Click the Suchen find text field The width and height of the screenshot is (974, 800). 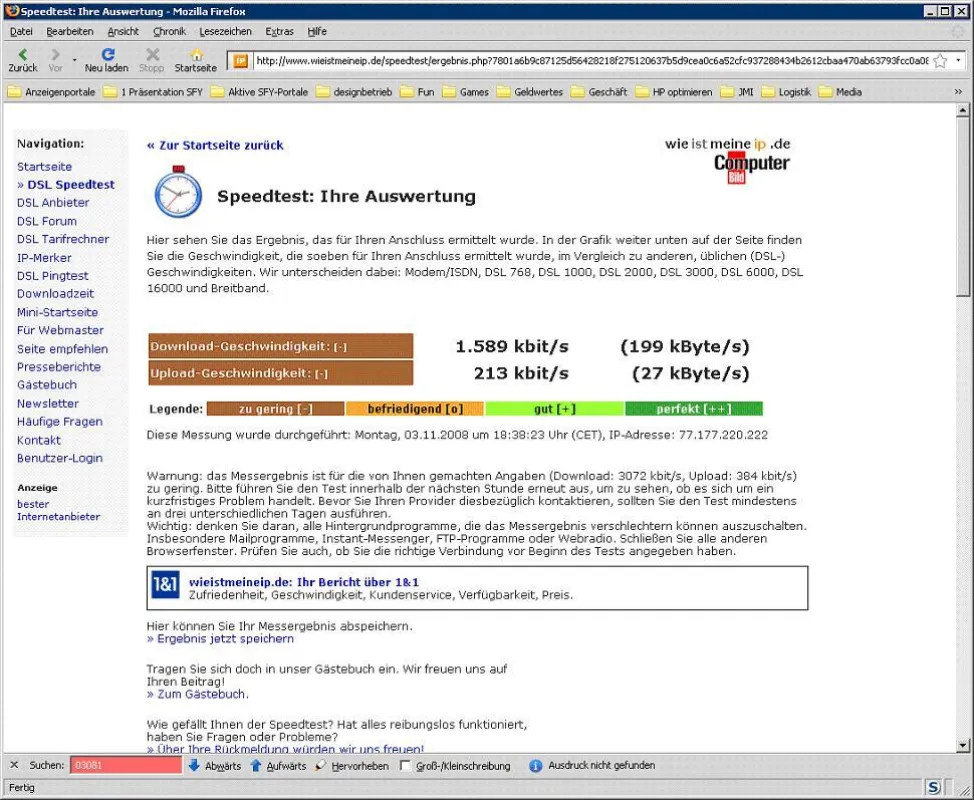(125, 765)
